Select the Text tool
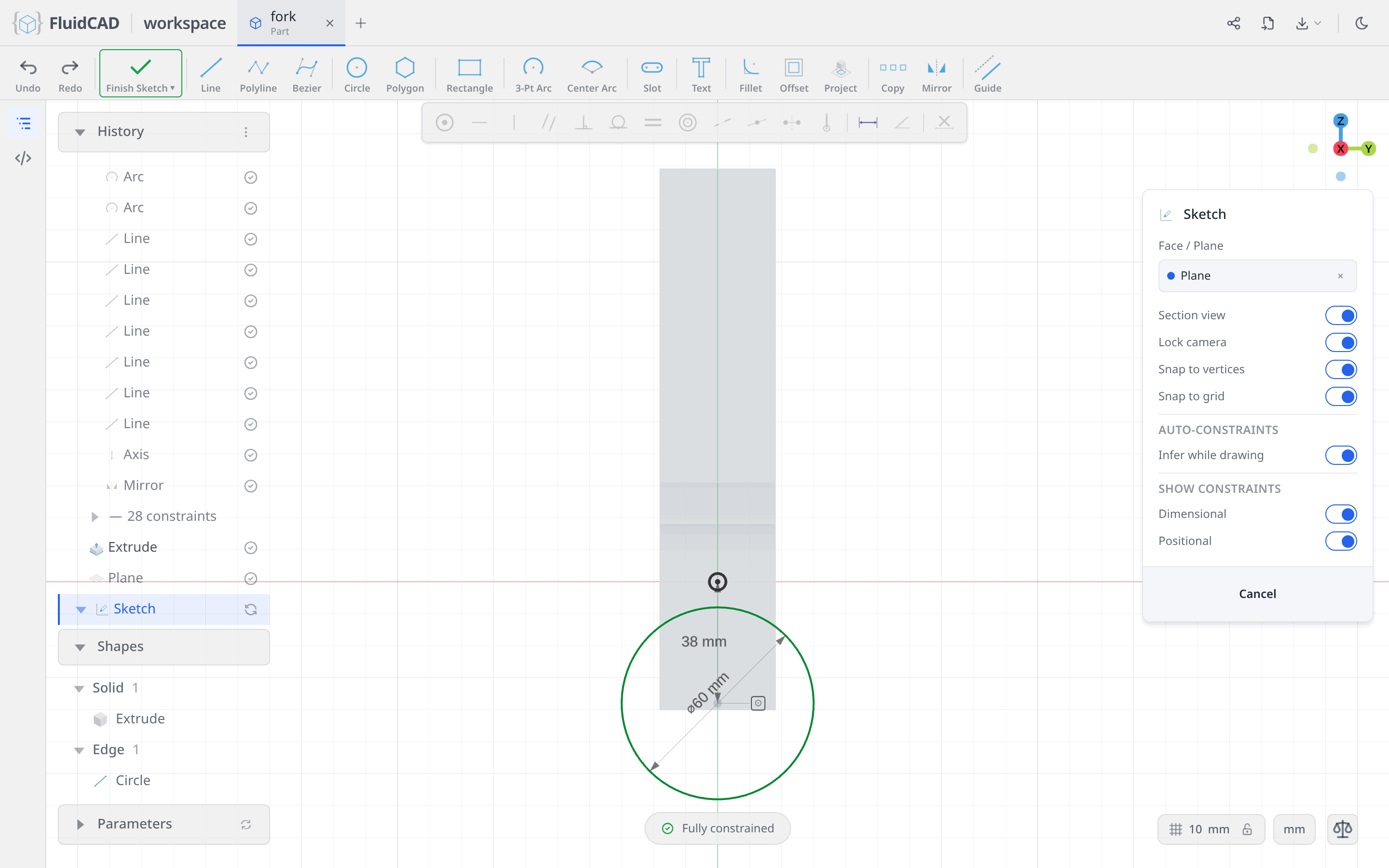 [x=701, y=74]
